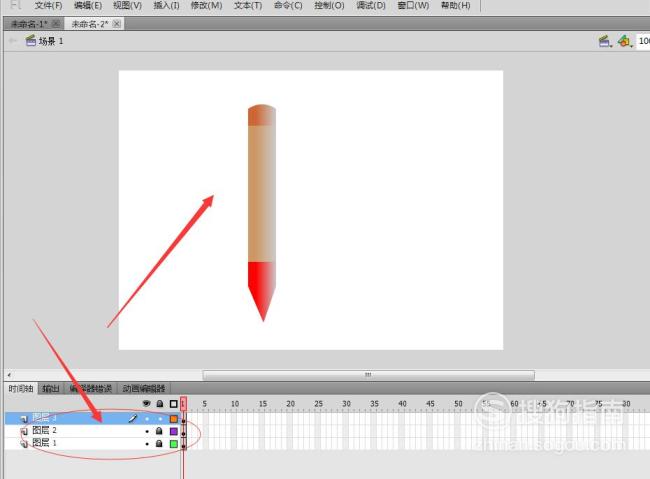The image size is (650, 479).
Task: Select the frame 1 keyframe of 图层 1
Action: (x=184, y=444)
